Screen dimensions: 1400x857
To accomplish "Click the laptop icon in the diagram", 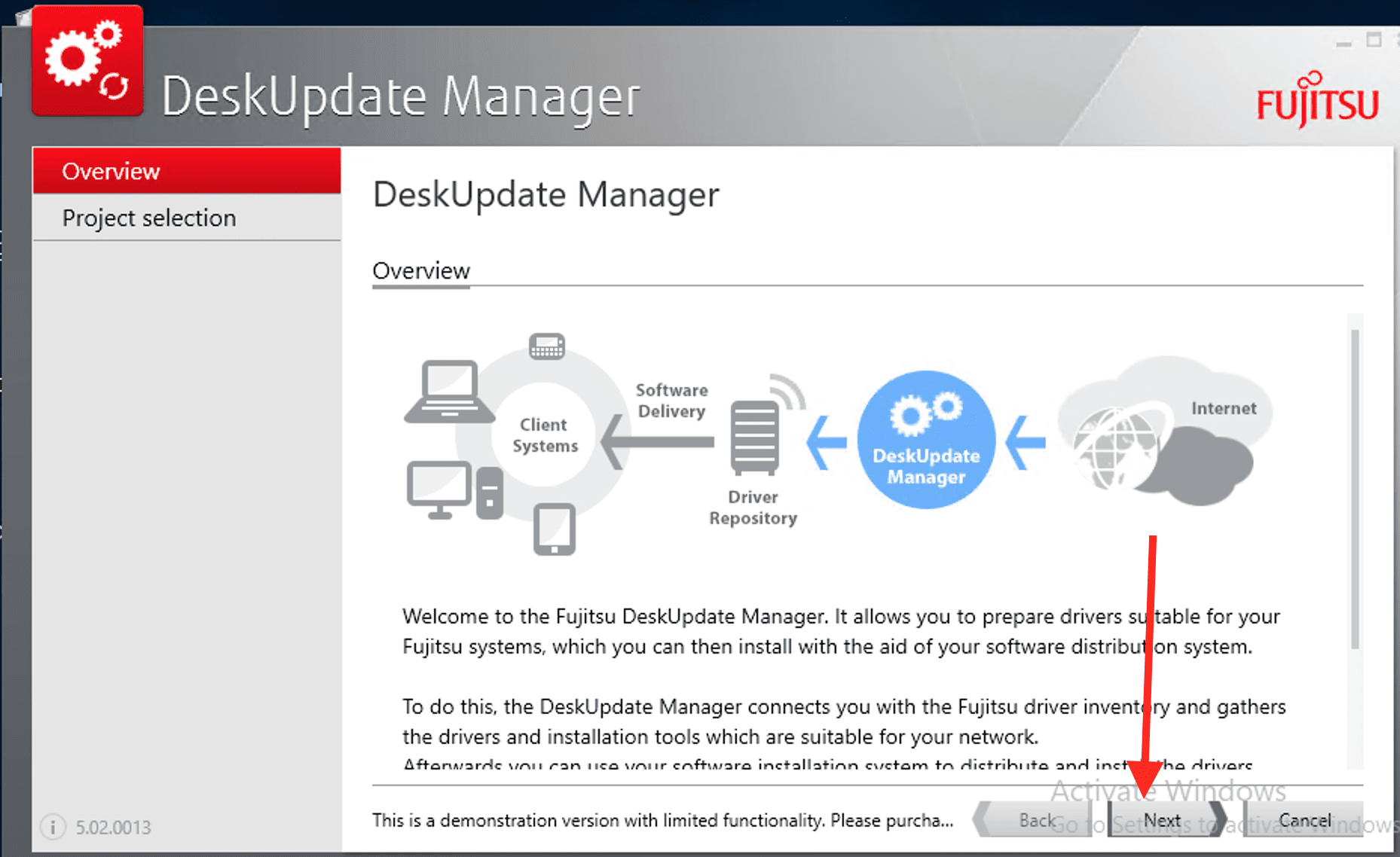I will click(450, 392).
